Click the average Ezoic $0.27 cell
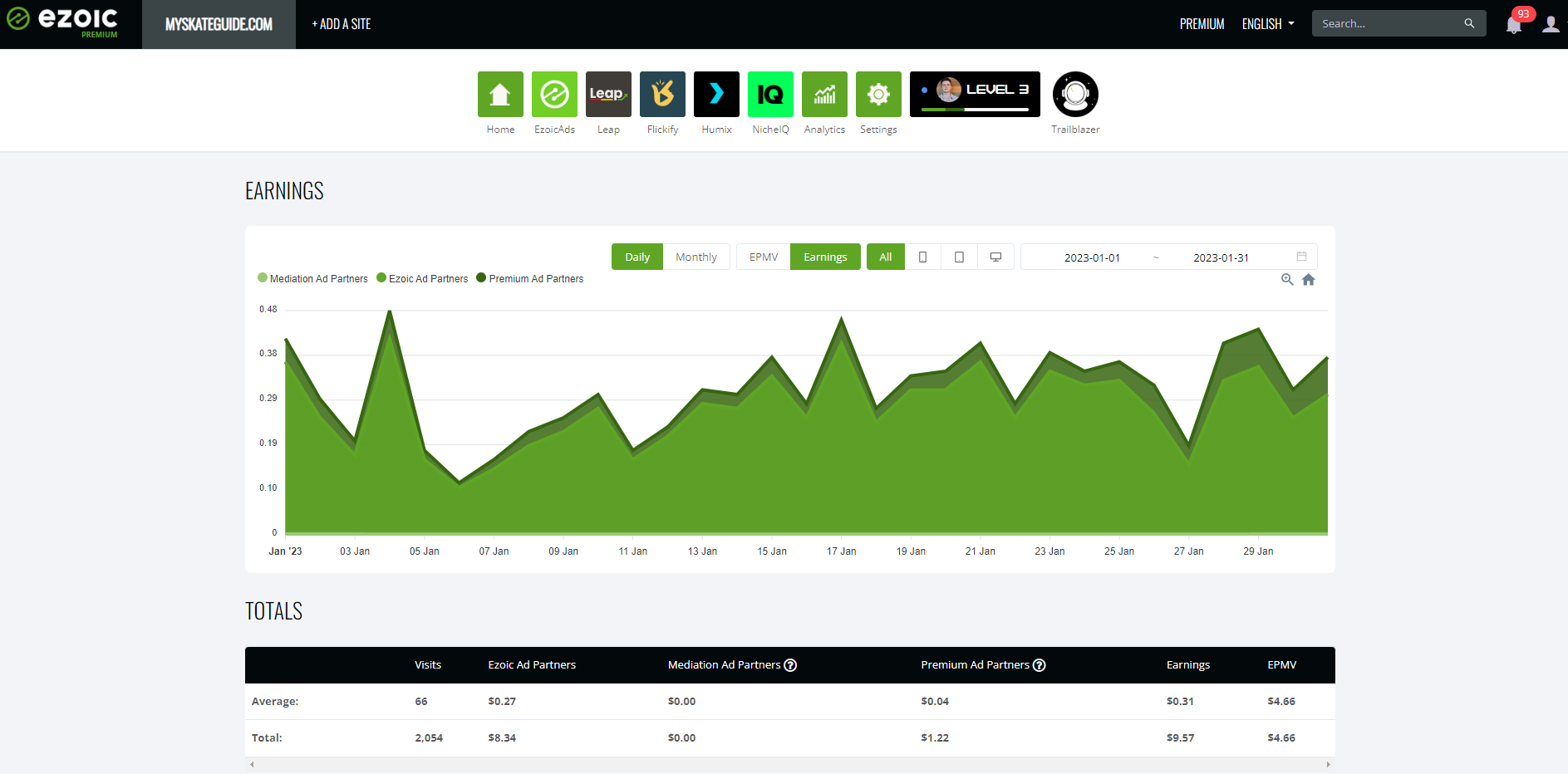The width and height of the screenshot is (1568, 774). click(x=502, y=701)
